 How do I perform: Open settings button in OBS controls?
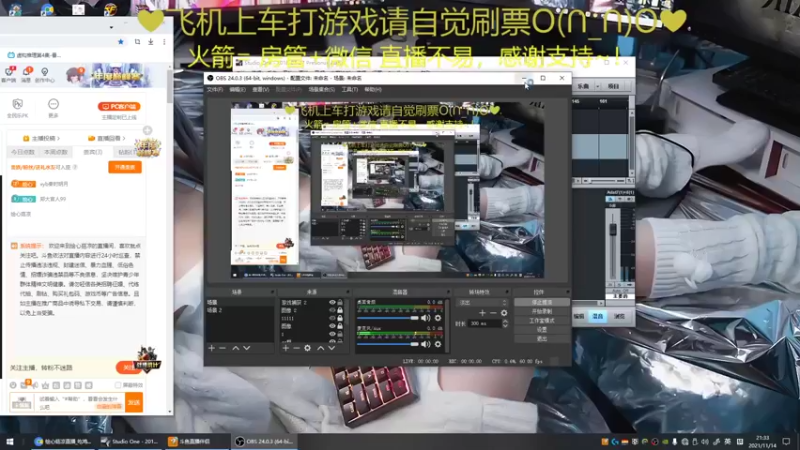[x=541, y=330]
